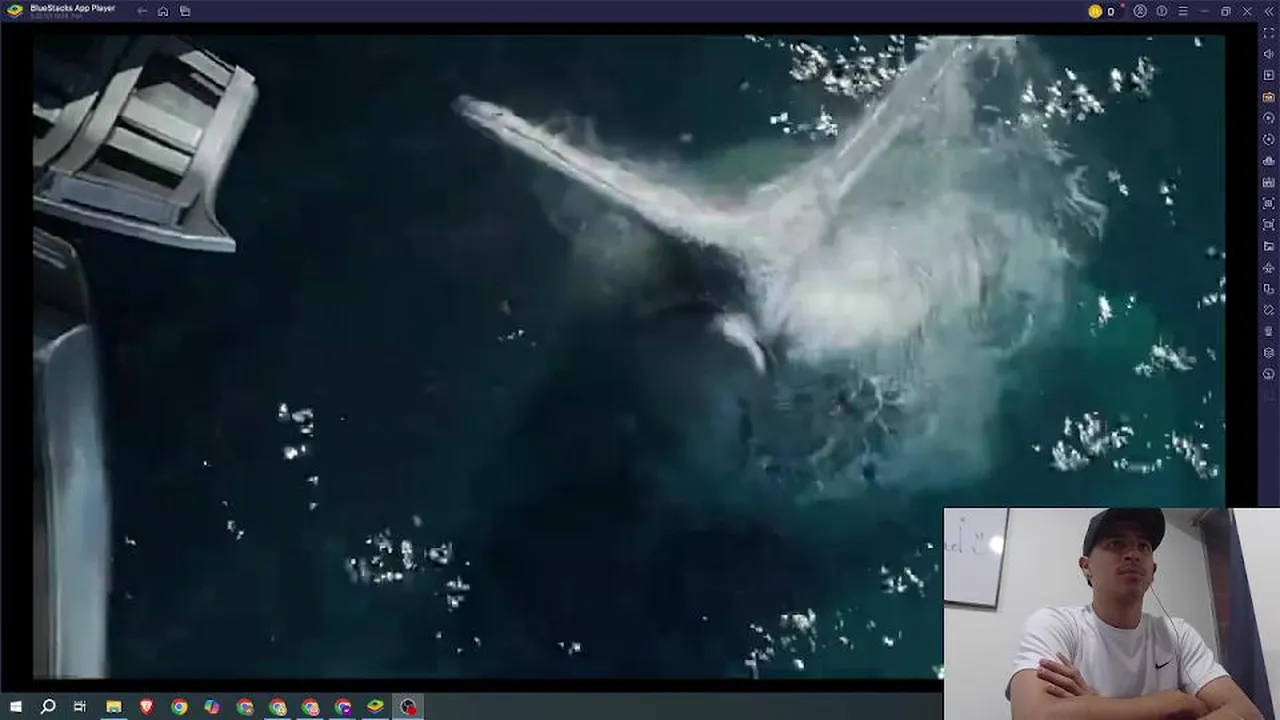Open Windows taskbar search
The height and width of the screenshot is (720, 1280).
48,707
